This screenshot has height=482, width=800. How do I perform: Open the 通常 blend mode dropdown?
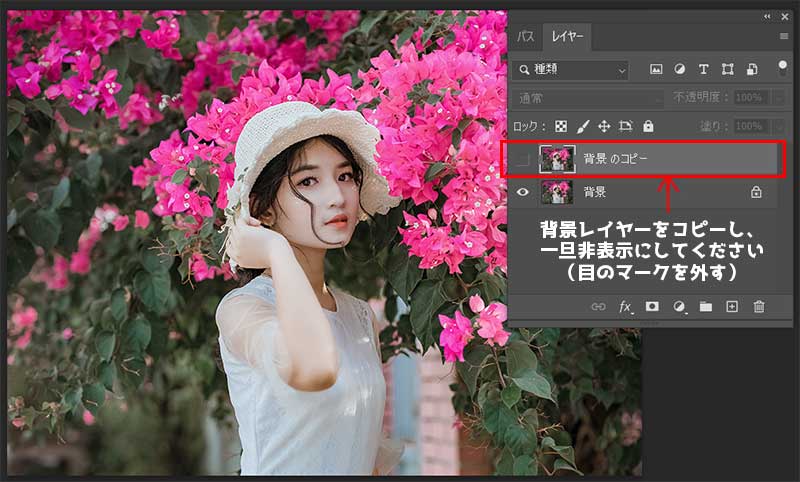coord(588,98)
